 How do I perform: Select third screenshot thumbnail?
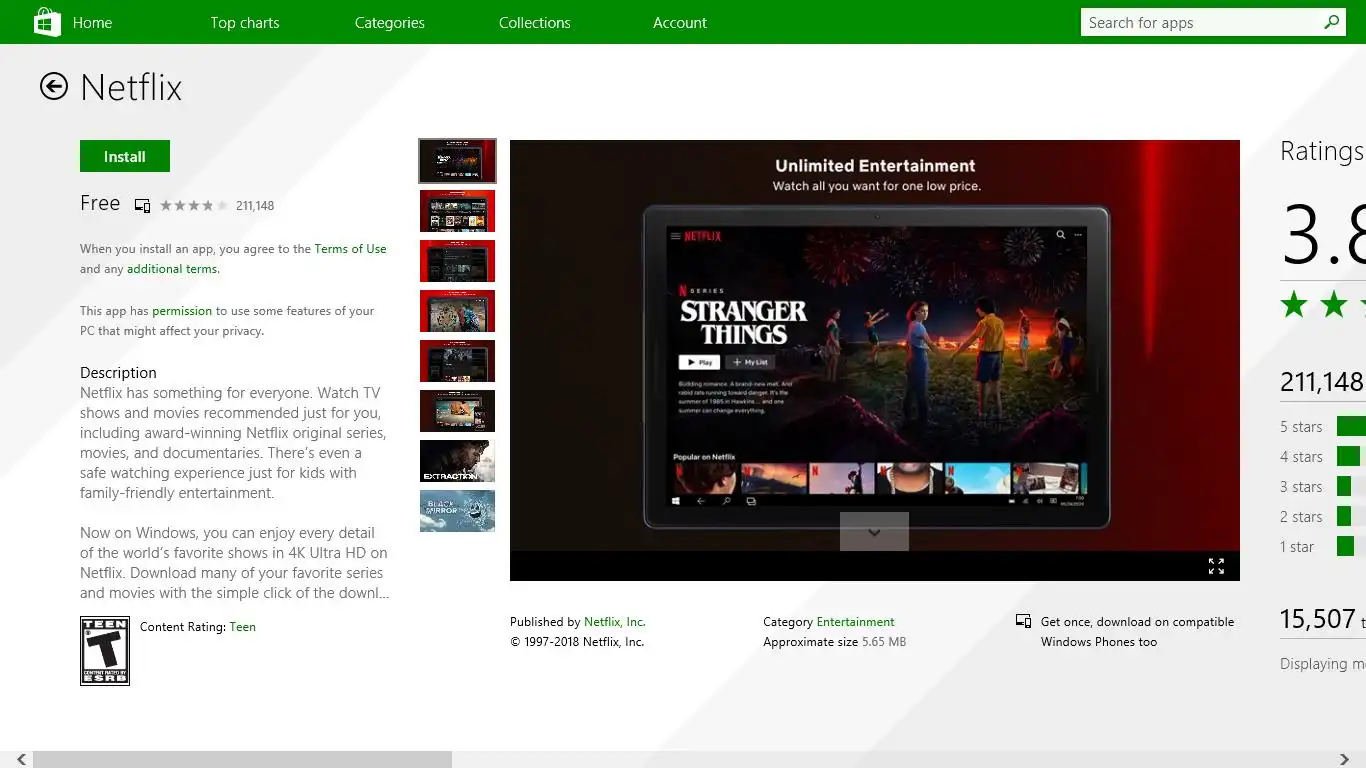[457, 261]
